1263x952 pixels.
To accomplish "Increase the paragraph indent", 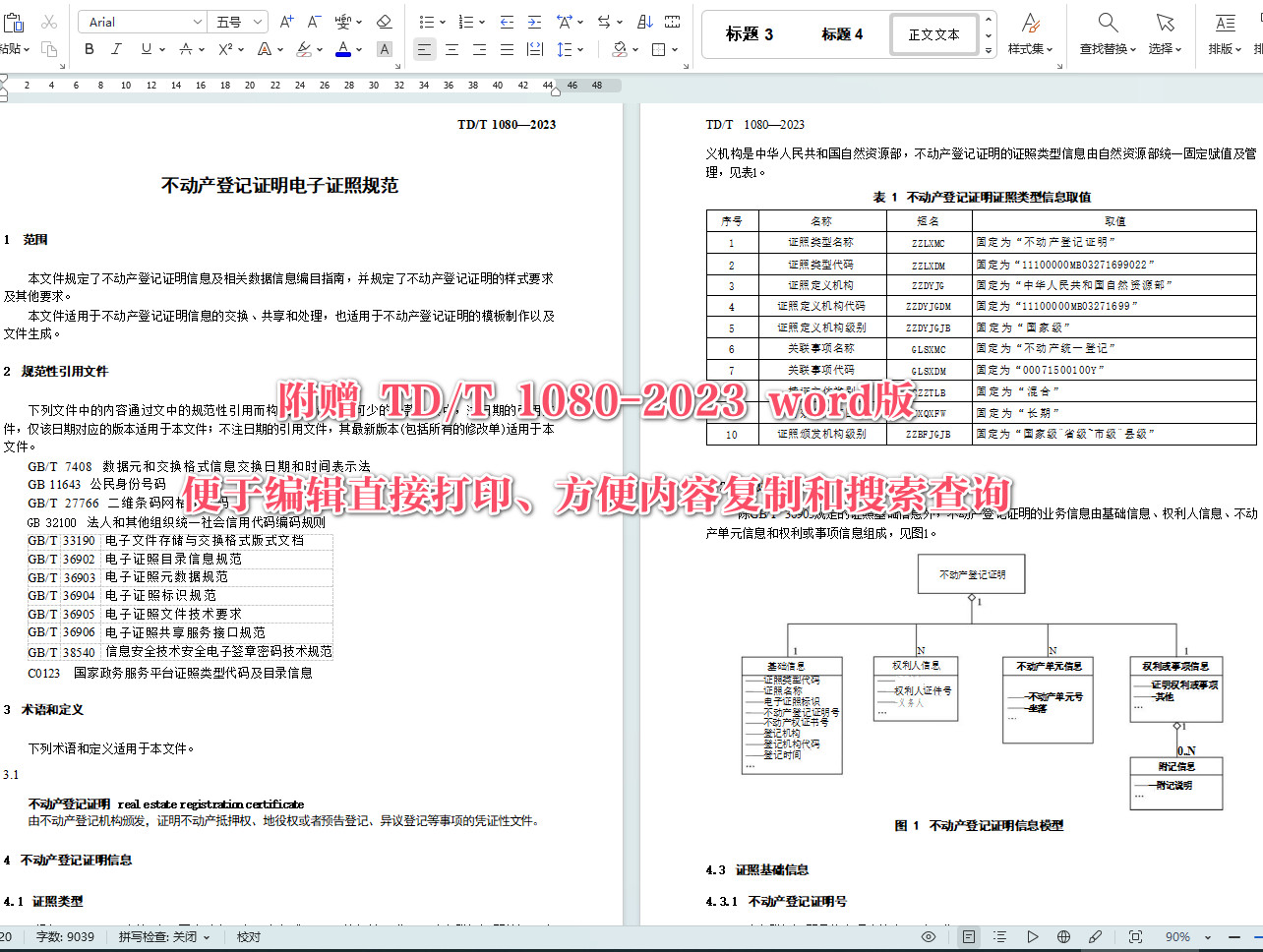I will pyautogui.click(x=533, y=21).
